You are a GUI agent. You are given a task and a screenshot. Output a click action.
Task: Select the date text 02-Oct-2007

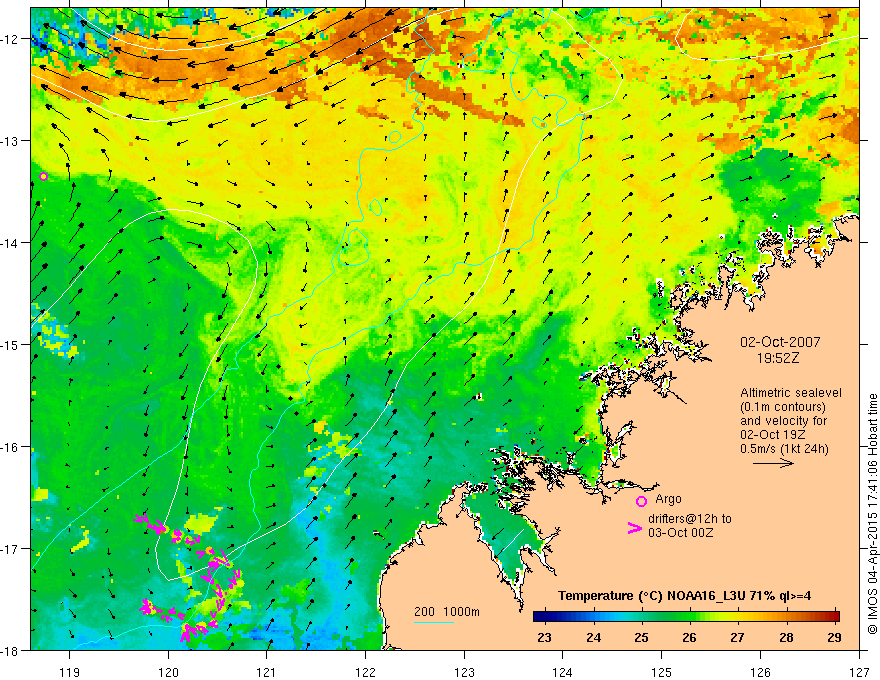pos(780,342)
